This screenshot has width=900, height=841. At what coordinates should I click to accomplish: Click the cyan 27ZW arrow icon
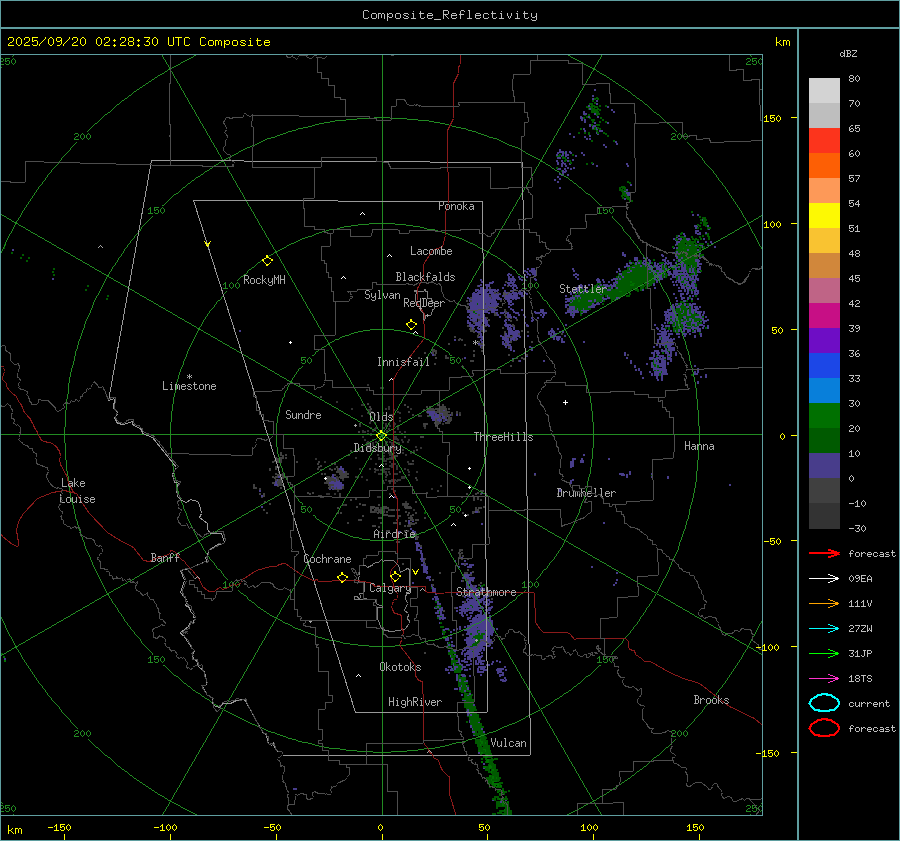824,628
